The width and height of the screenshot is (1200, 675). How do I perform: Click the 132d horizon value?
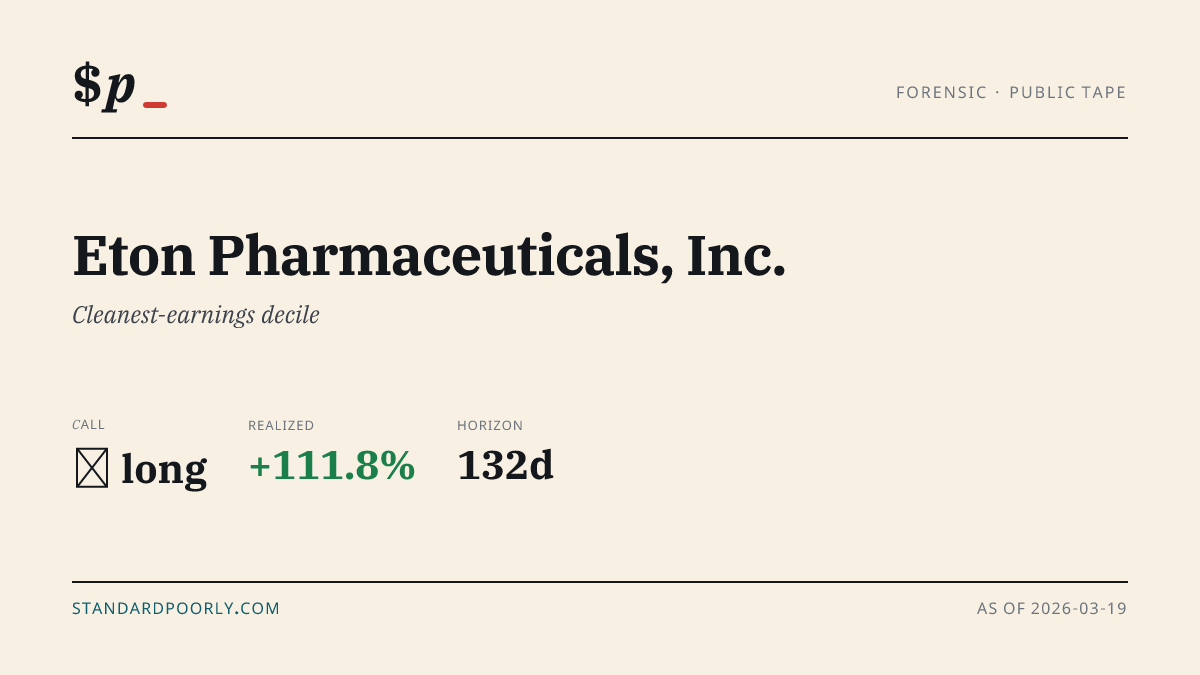tap(505, 466)
